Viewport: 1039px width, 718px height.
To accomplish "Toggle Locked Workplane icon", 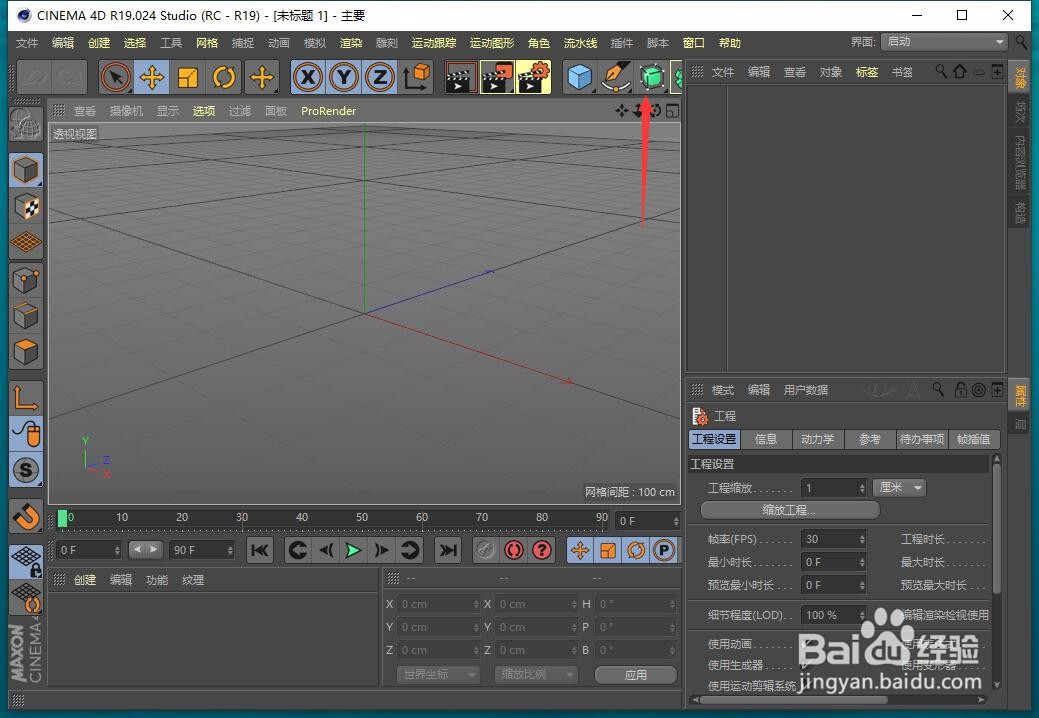I will 26,562.
